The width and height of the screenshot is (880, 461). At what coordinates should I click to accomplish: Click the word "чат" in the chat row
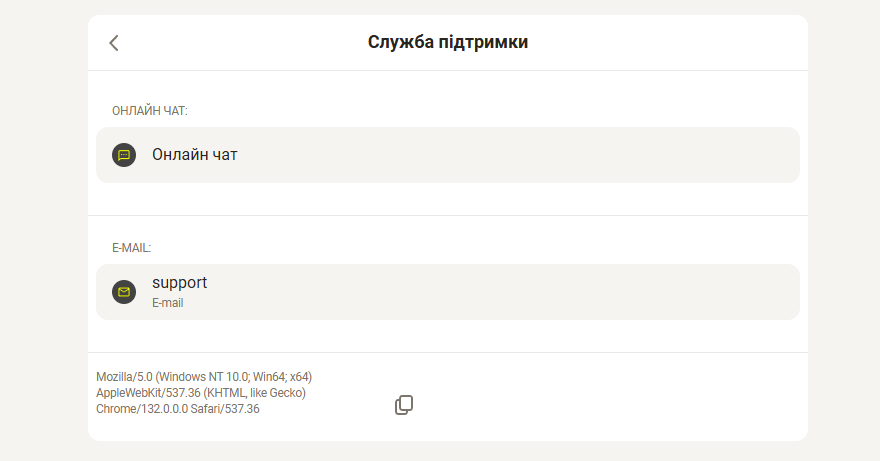coord(224,155)
